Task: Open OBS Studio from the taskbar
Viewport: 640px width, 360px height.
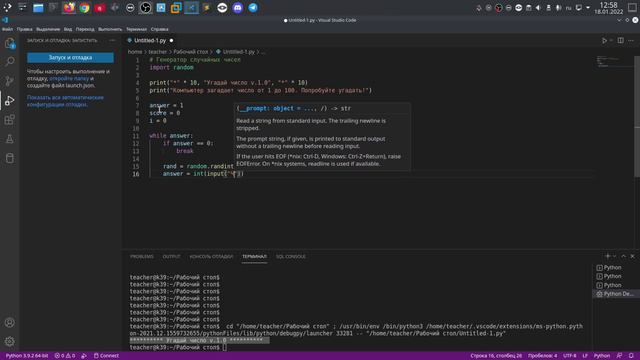Action: pyautogui.click(x=145, y=8)
